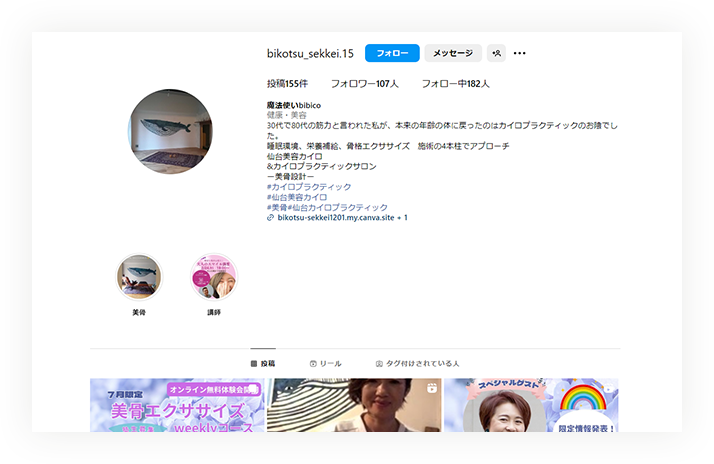Click display name 魔法使いbibico
Viewport: 714px width, 464px height.
click(294, 105)
